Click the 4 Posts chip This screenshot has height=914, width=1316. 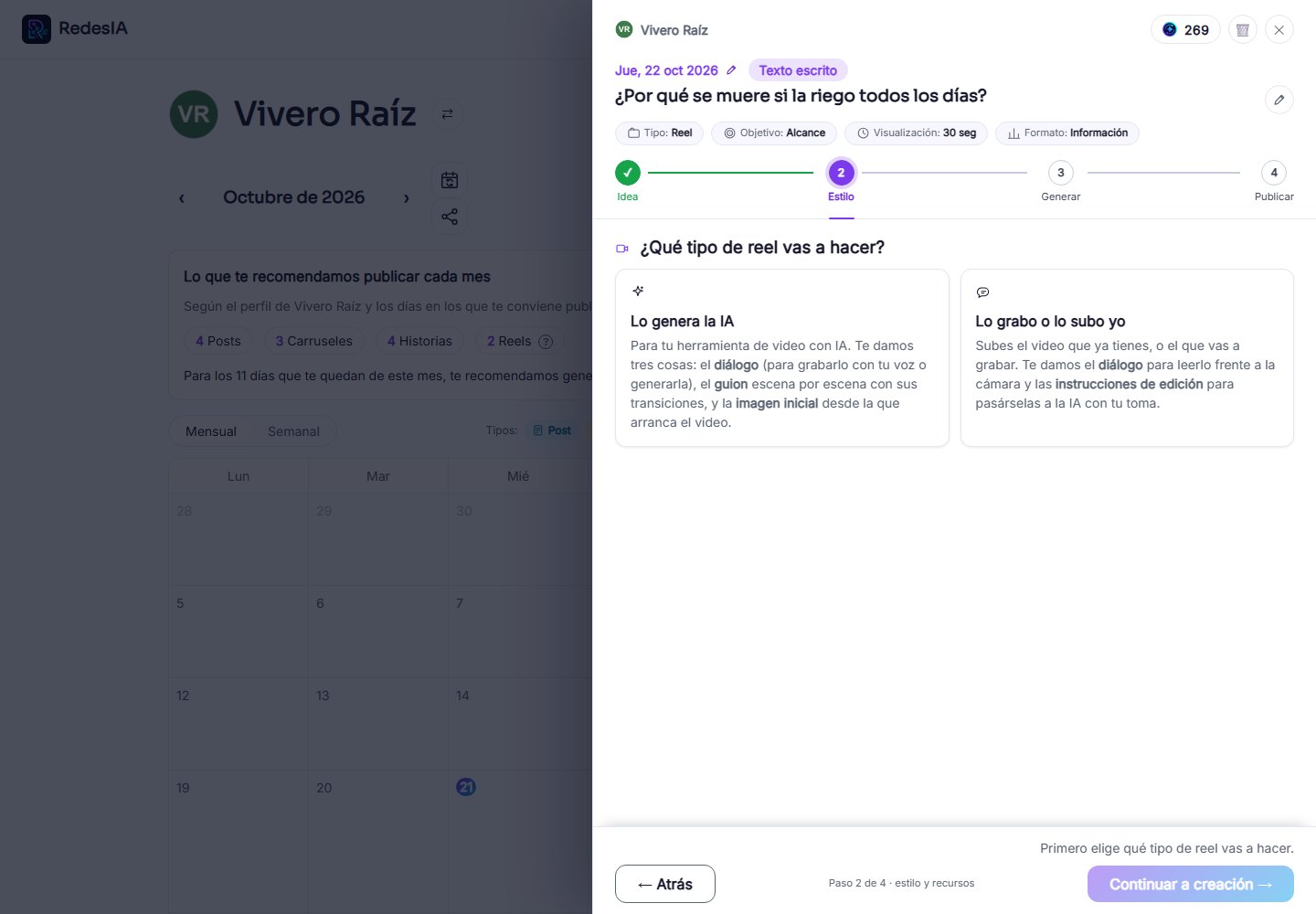click(x=218, y=341)
